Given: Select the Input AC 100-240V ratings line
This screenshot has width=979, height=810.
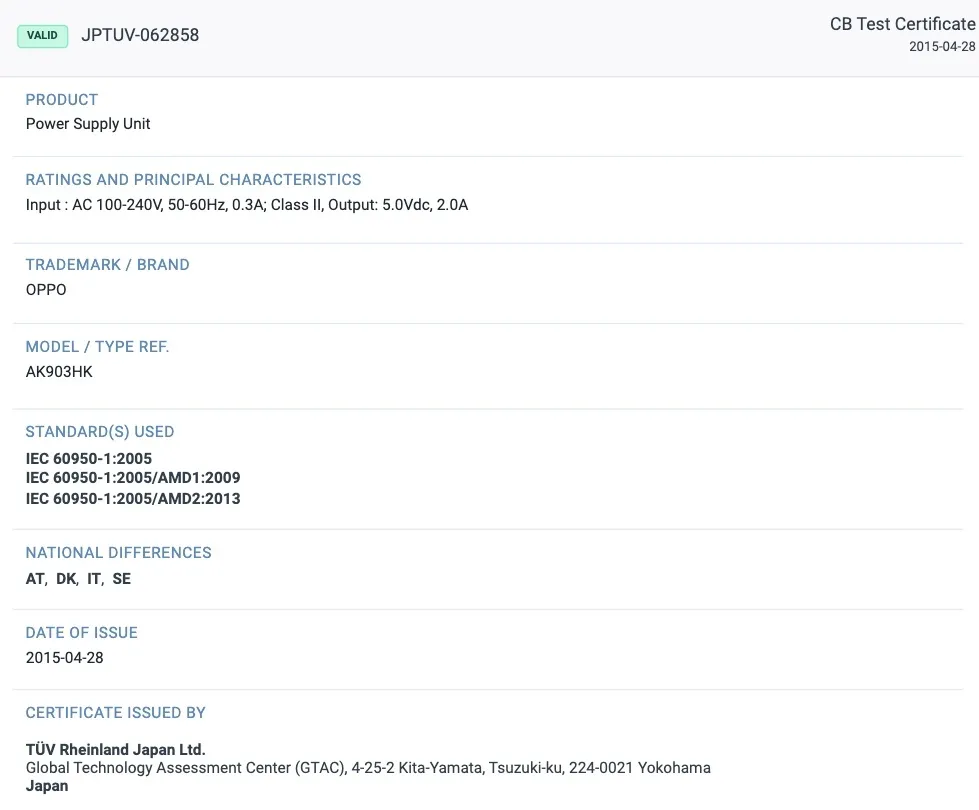Looking at the screenshot, I should [x=247, y=205].
